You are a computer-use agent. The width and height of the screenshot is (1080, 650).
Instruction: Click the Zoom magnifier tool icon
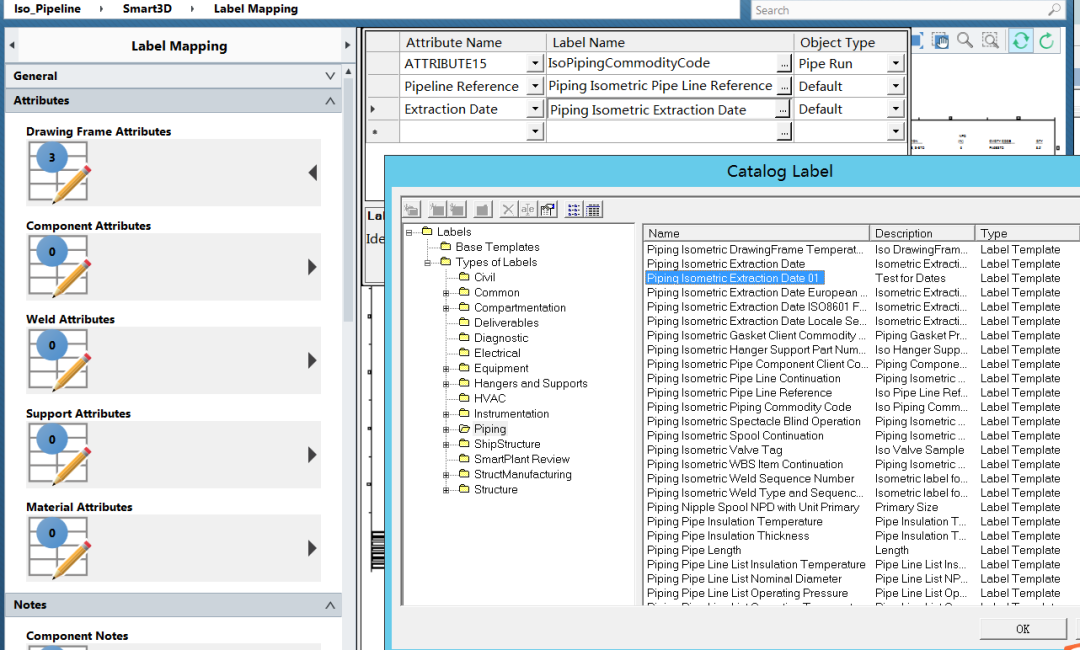tap(965, 41)
